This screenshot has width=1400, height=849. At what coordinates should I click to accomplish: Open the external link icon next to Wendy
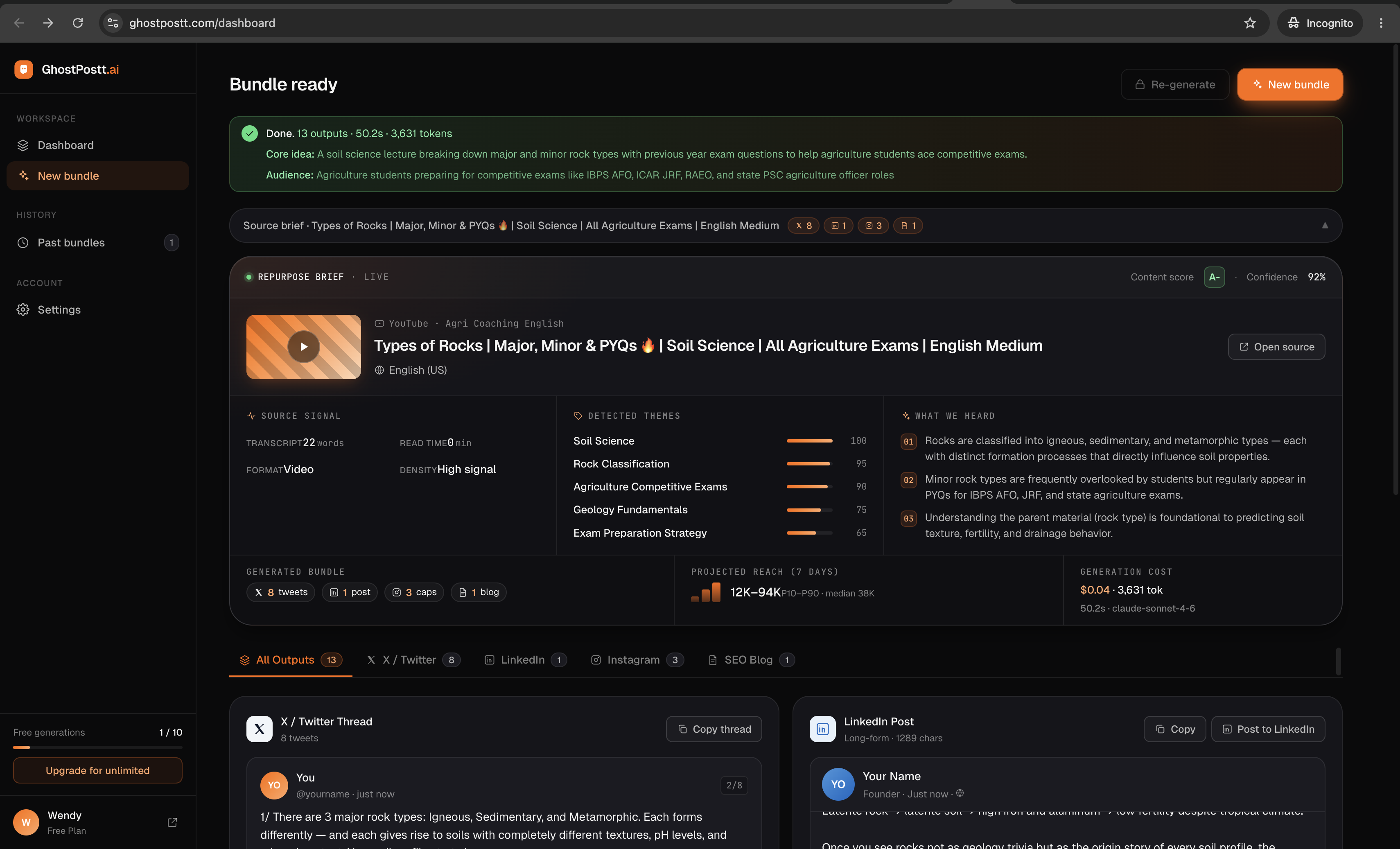click(x=172, y=822)
